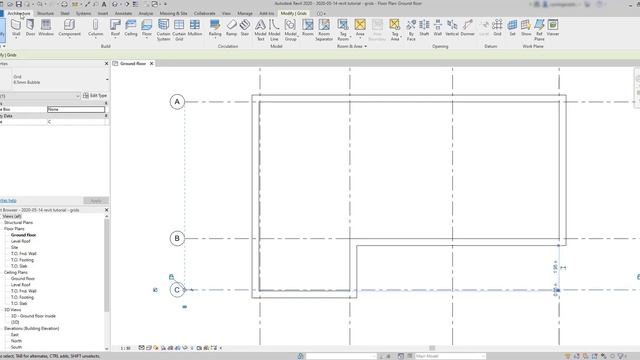The height and width of the screenshot is (360, 640).
Task: Select the Mullion tool
Action: coord(195,28)
